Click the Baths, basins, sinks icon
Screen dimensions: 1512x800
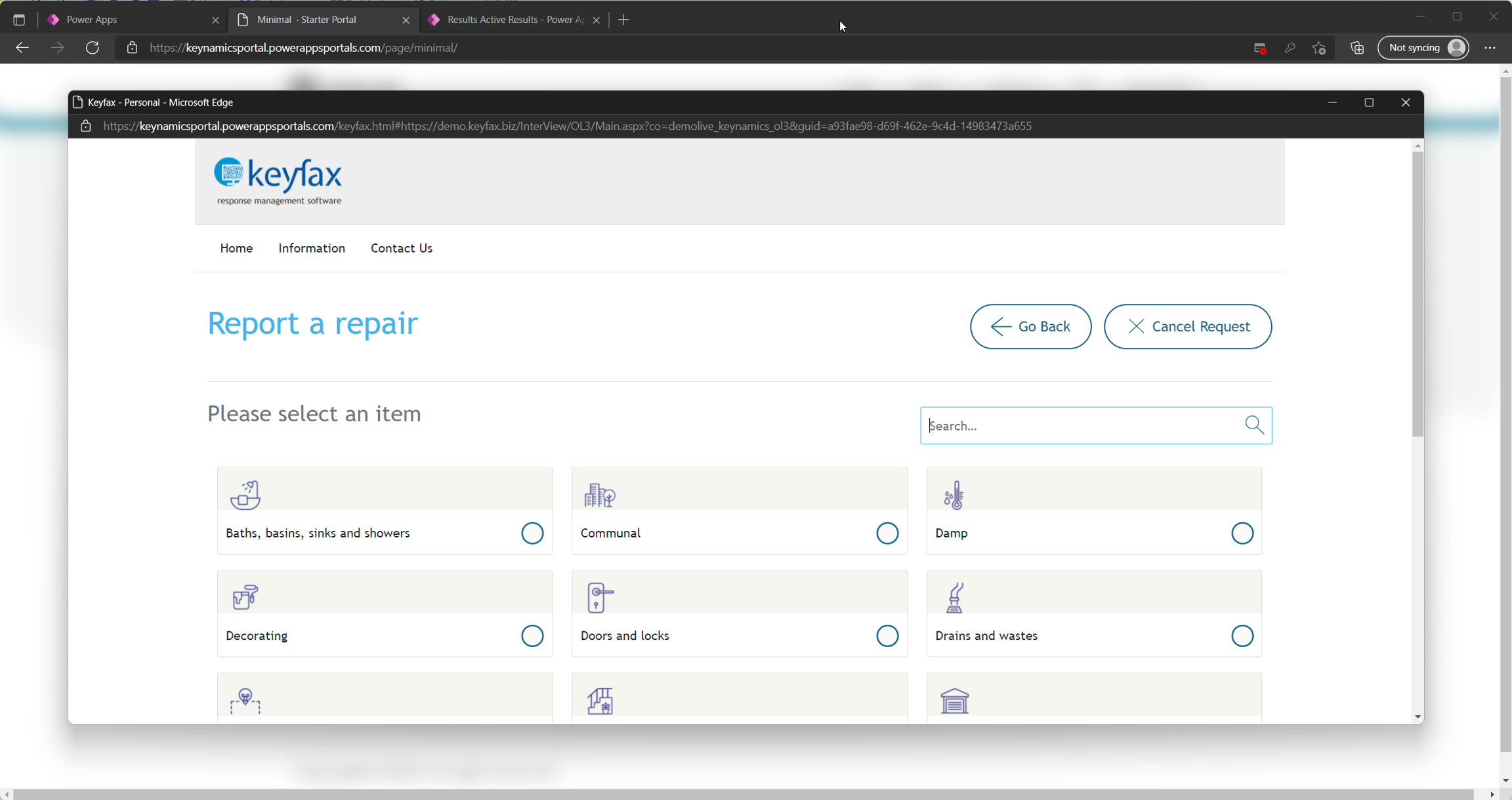[245, 495]
